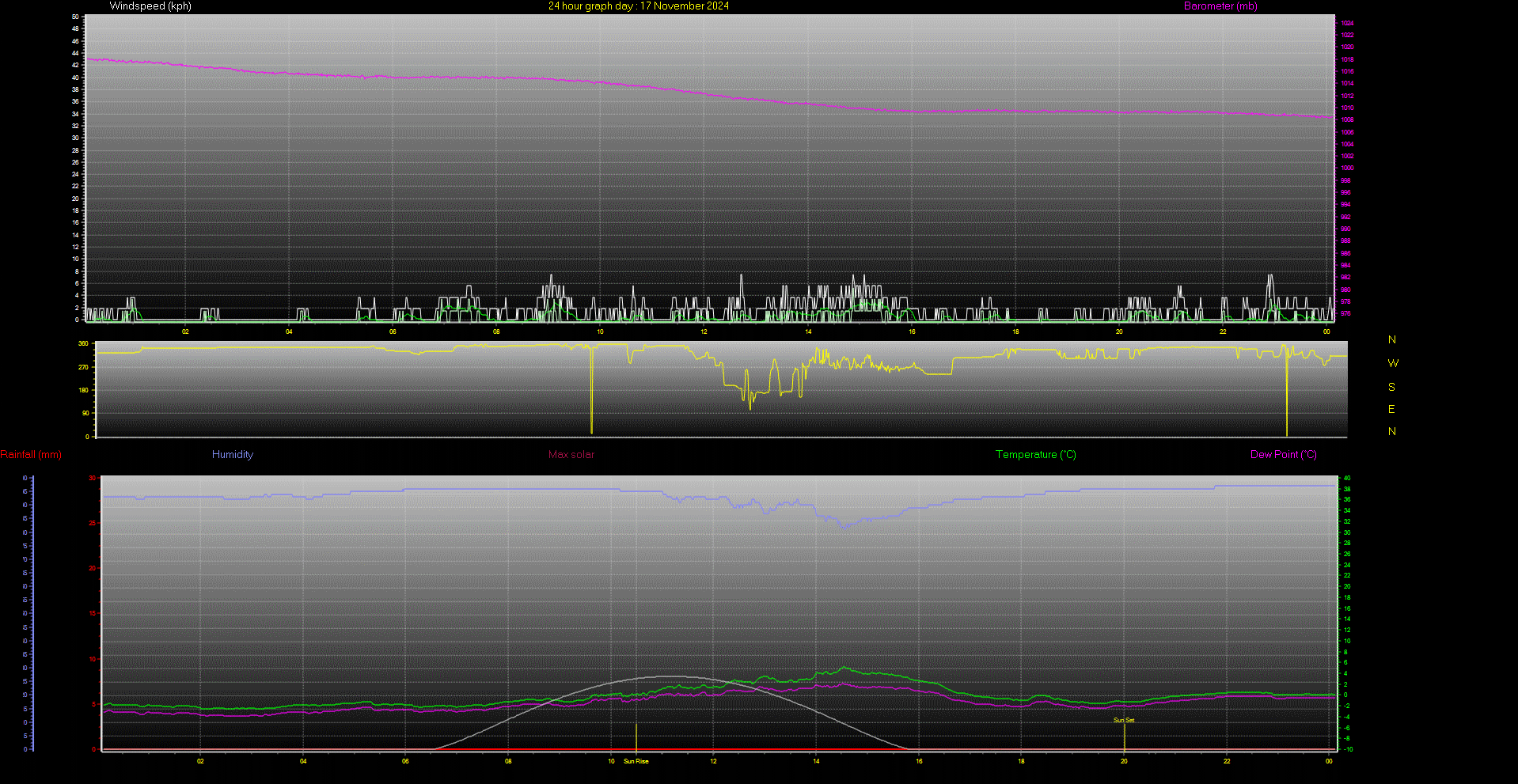Click the Rainfall (mm) label
This screenshot has height=784, width=1518.
31,455
